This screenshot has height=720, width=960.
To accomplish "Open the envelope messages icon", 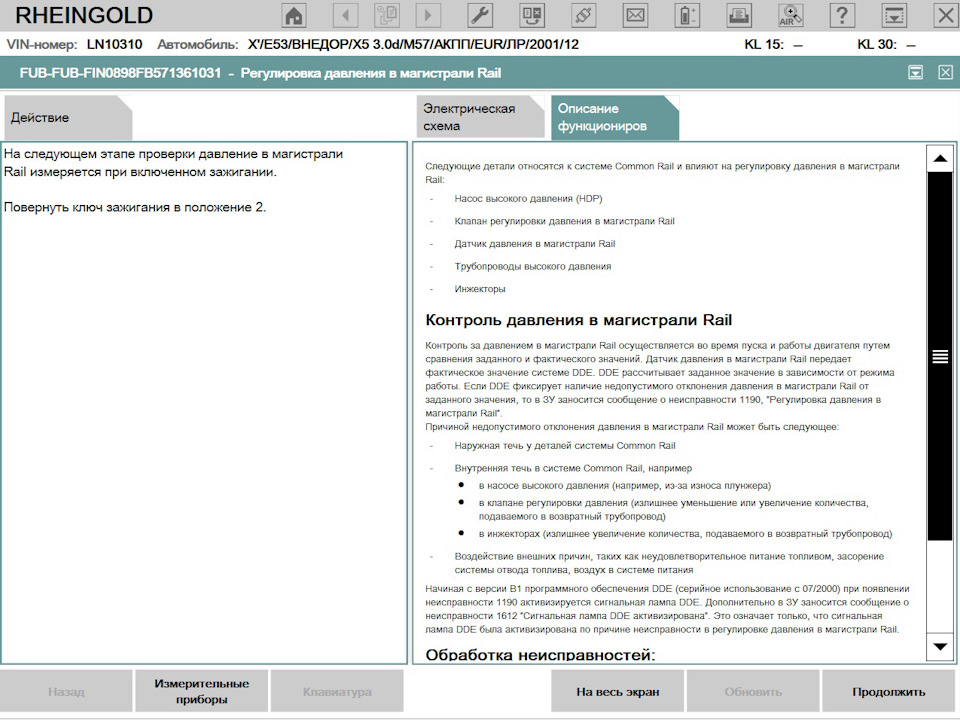I will pos(636,15).
